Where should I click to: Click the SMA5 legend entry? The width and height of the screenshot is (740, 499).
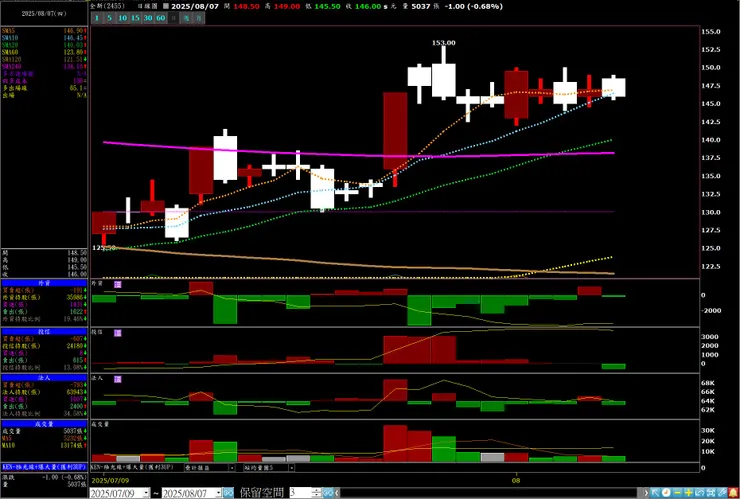tap(44, 30)
